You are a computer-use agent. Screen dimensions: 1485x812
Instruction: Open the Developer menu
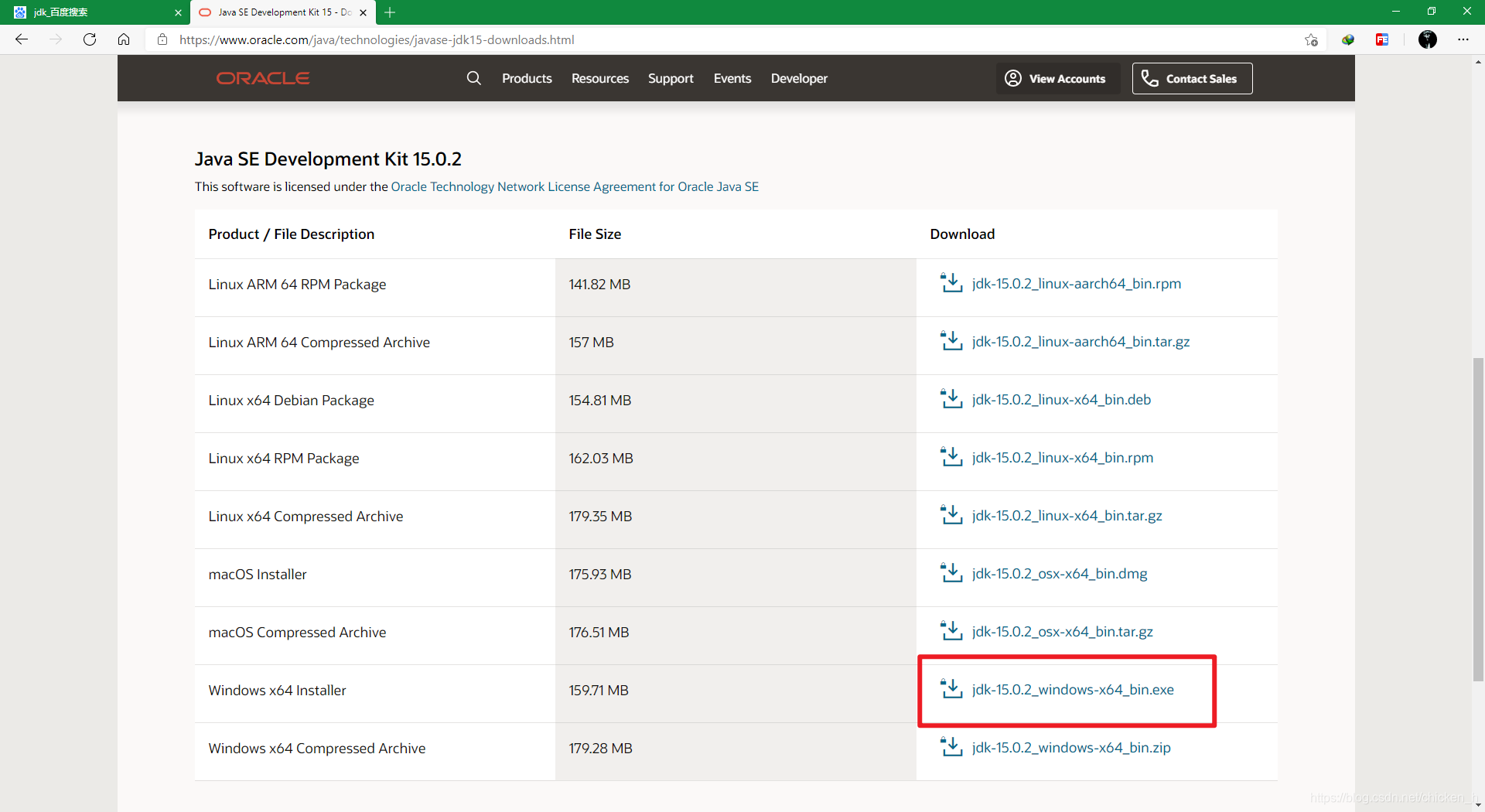[799, 78]
